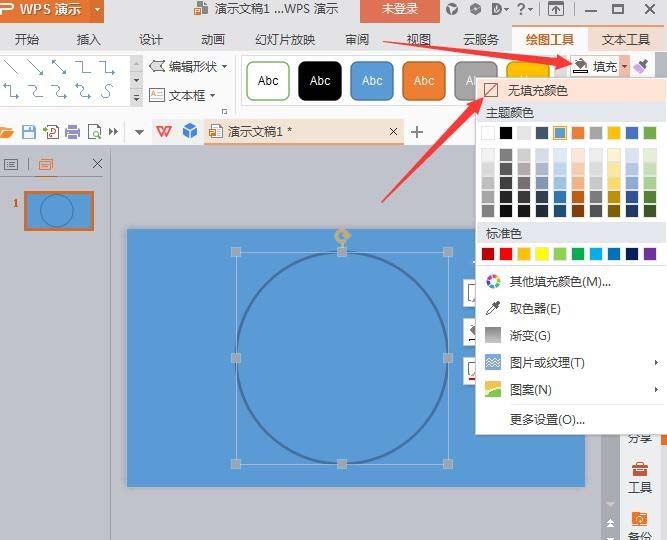
Task: Click the rotation handle above the circle
Action: (x=342, y=236)
